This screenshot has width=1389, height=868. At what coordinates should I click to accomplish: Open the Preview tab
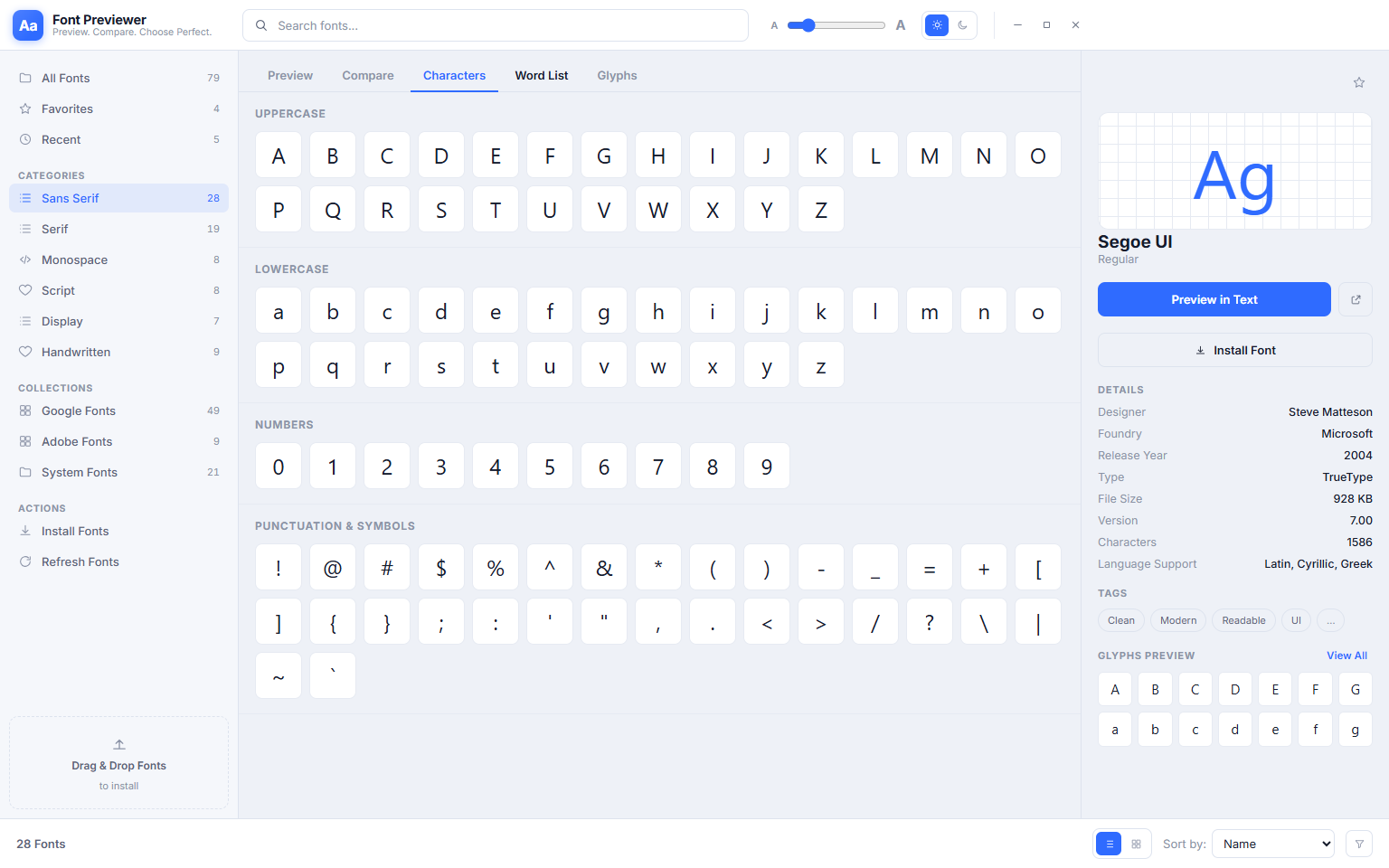pos(290,76)
